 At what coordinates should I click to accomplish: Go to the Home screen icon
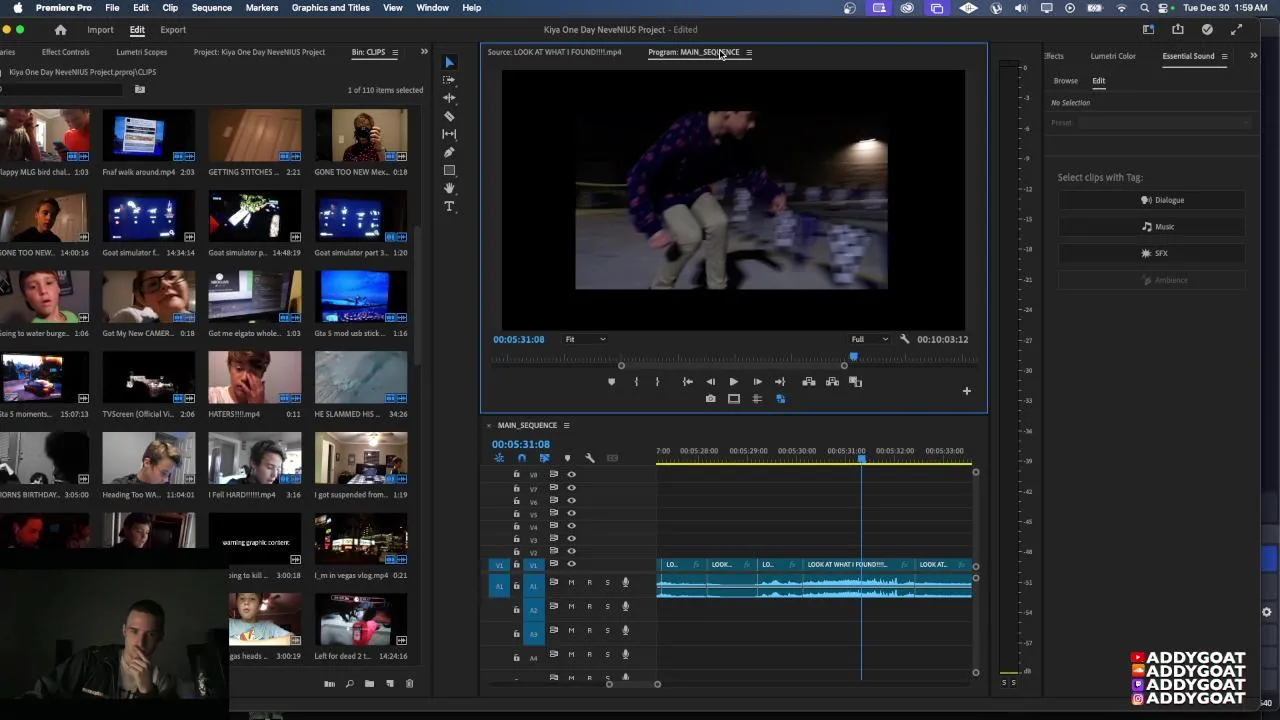tap(60, 30)
